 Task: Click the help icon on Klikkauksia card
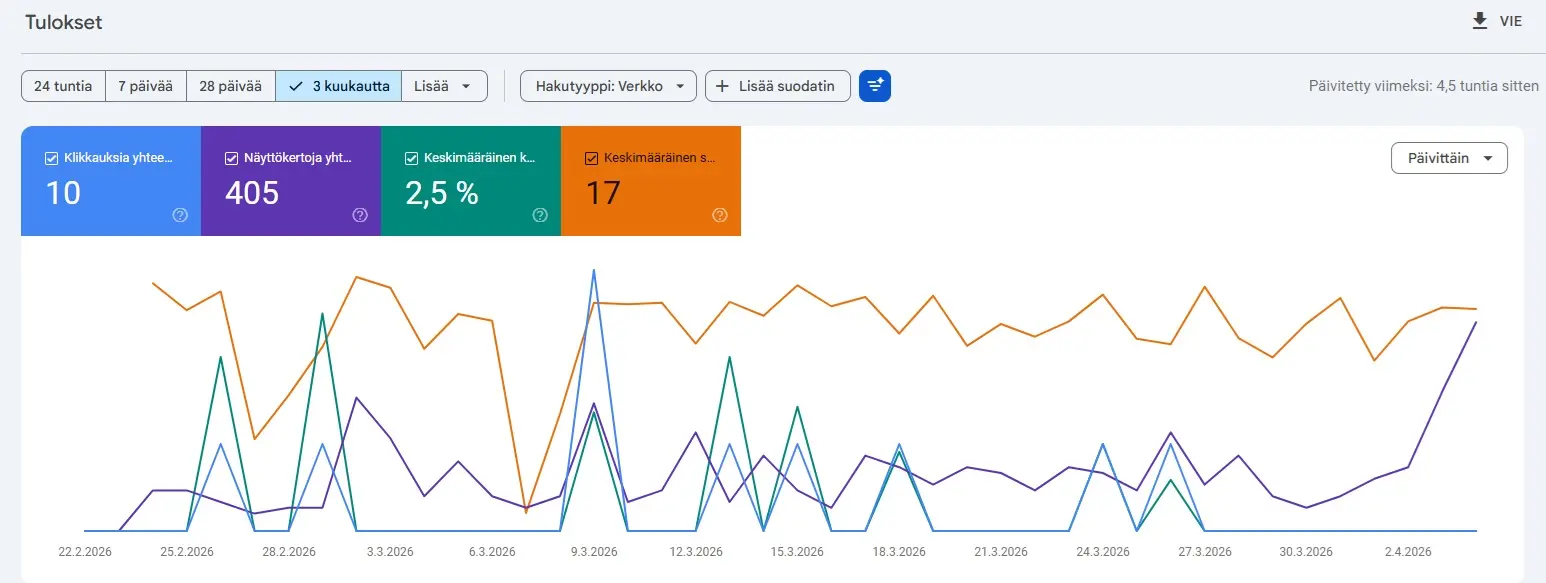tap(181, 214)
